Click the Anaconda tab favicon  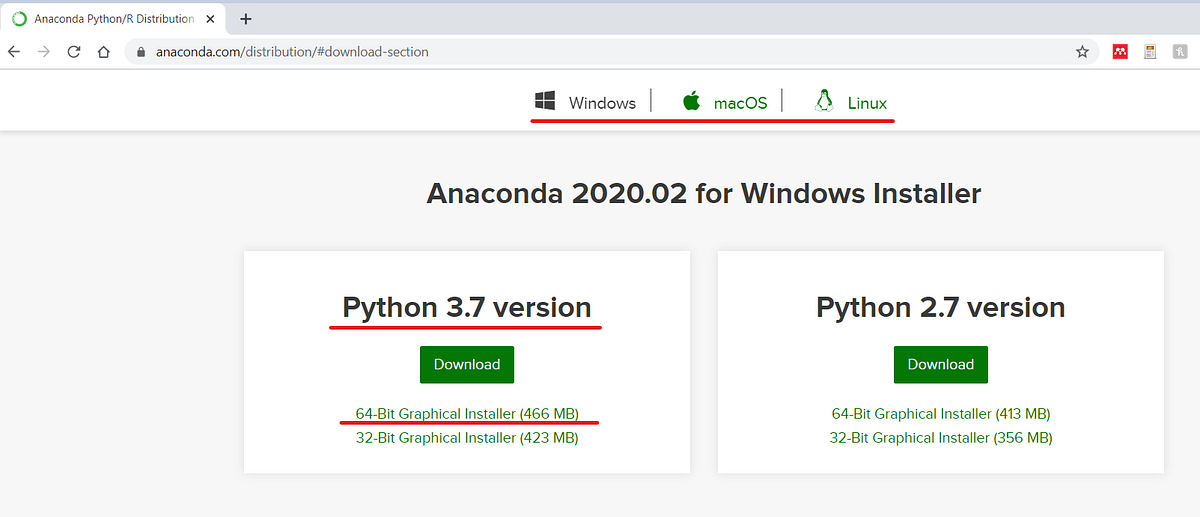[20, 19]
